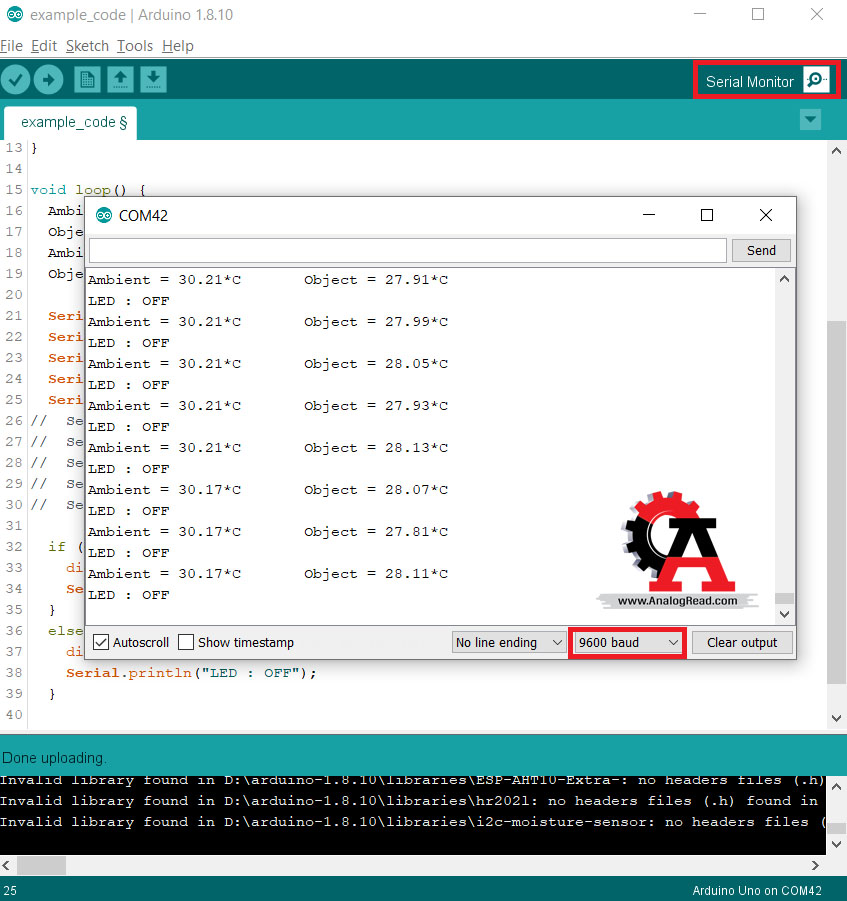Click serial output scrollbar up arrow
Viewport: 847px width, 901px height.
tap(784, 279)
